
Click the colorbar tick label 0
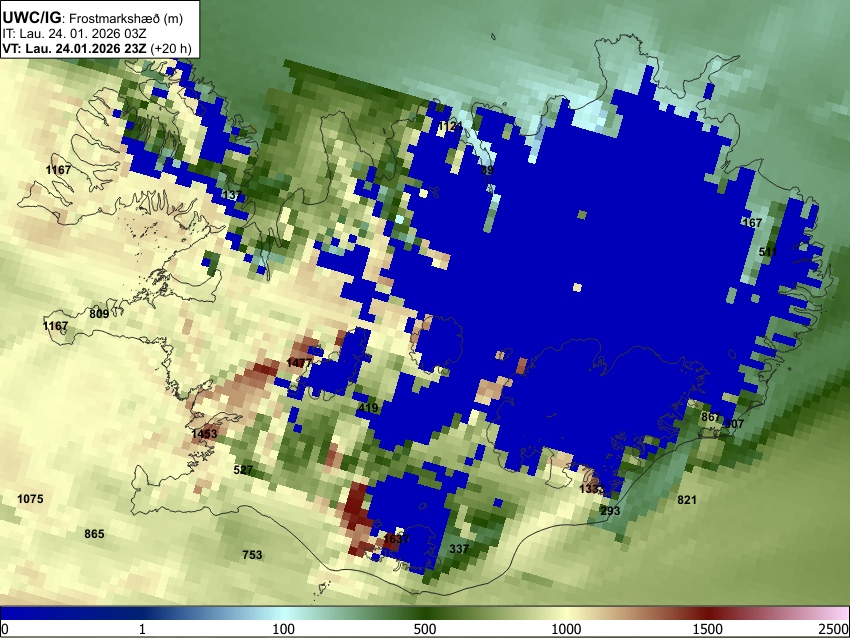[5, 629]
